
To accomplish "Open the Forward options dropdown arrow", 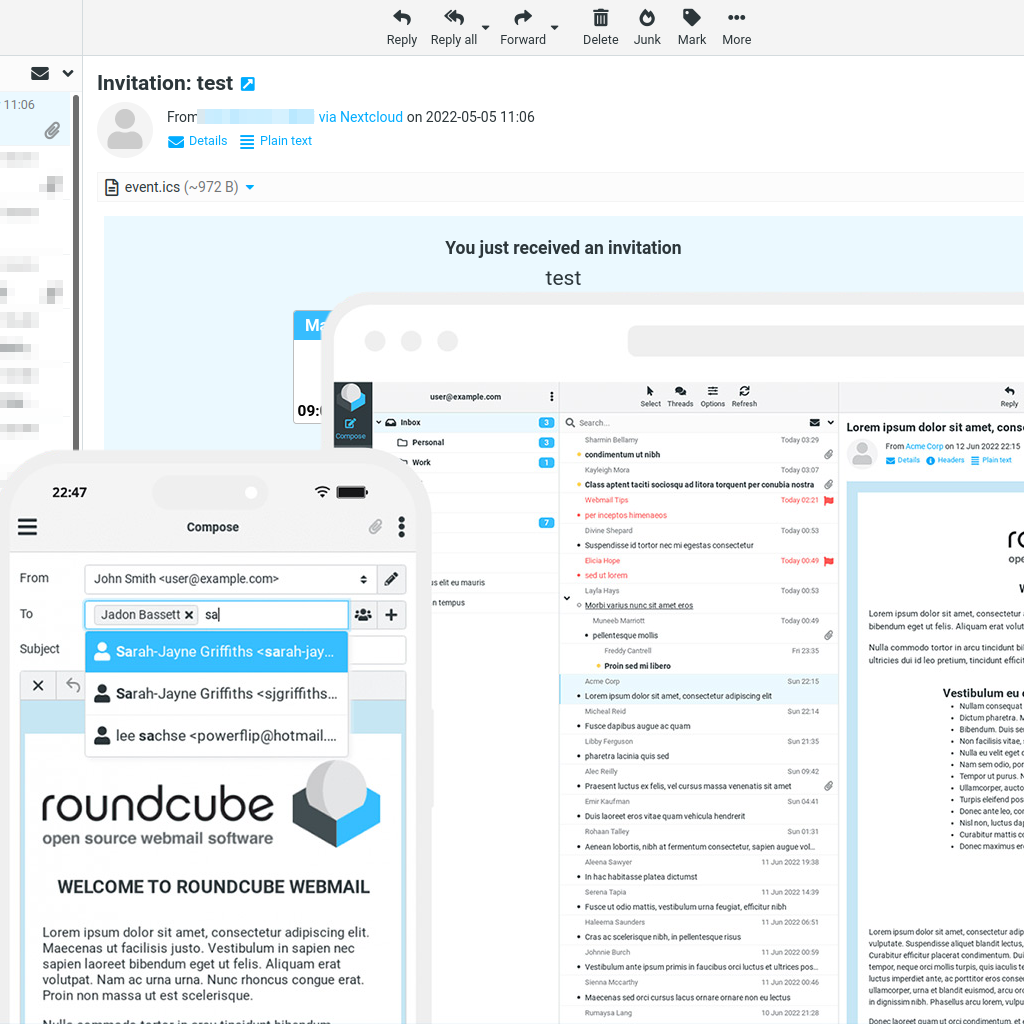I will [x=554, y=28].
